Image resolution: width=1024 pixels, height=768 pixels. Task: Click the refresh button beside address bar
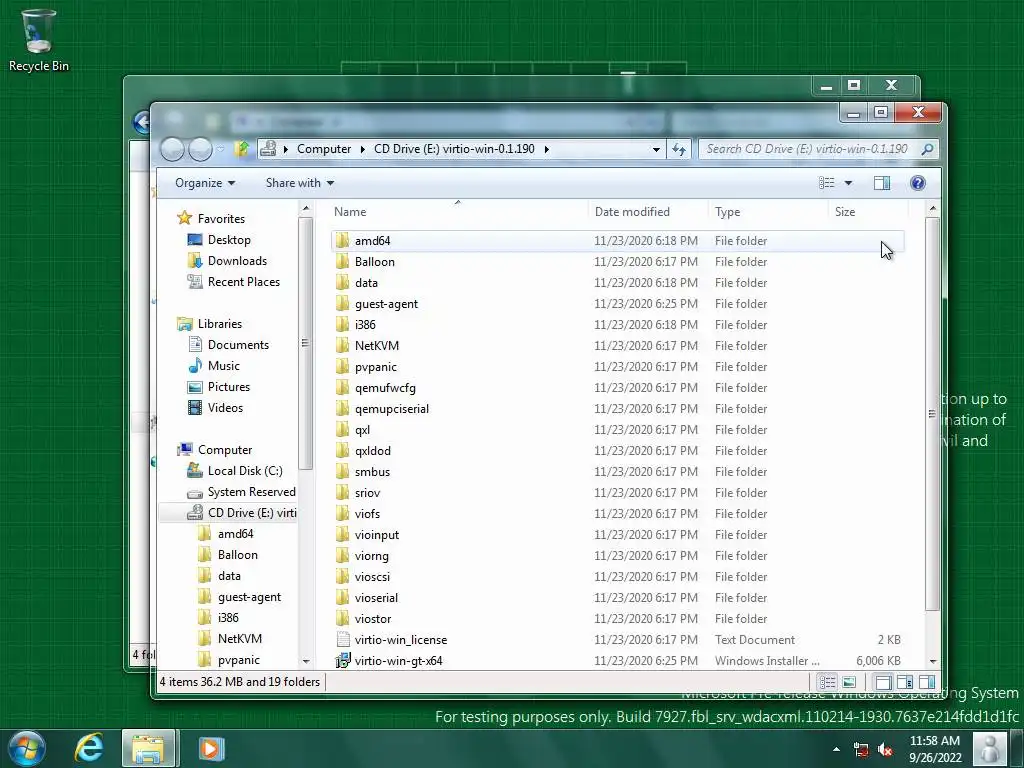[x=679, y=150]
